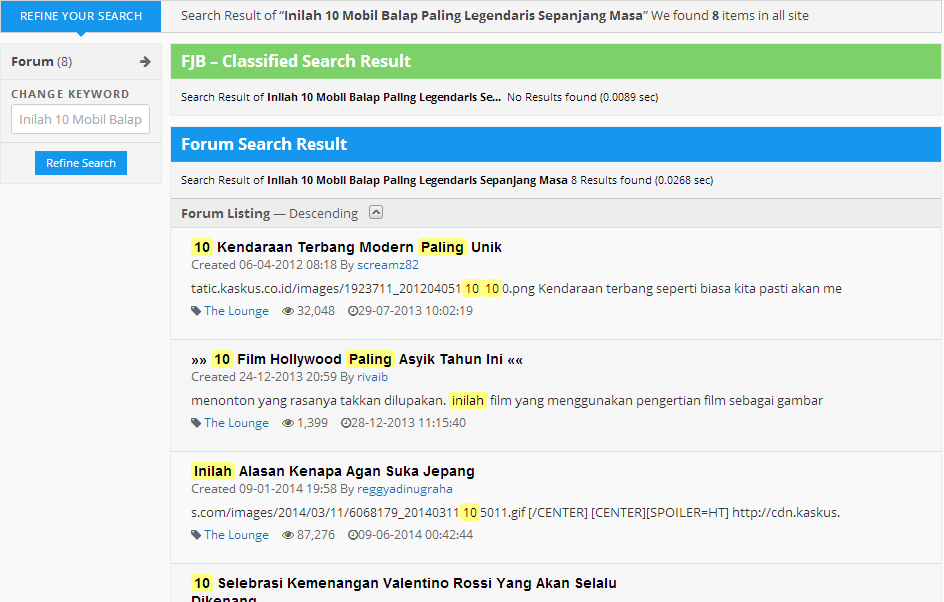Open thread 10 Film Hollywood Paling Asyik Tahun Ini
This screenshot has height=602, width=944.
(x=357, y=359)
